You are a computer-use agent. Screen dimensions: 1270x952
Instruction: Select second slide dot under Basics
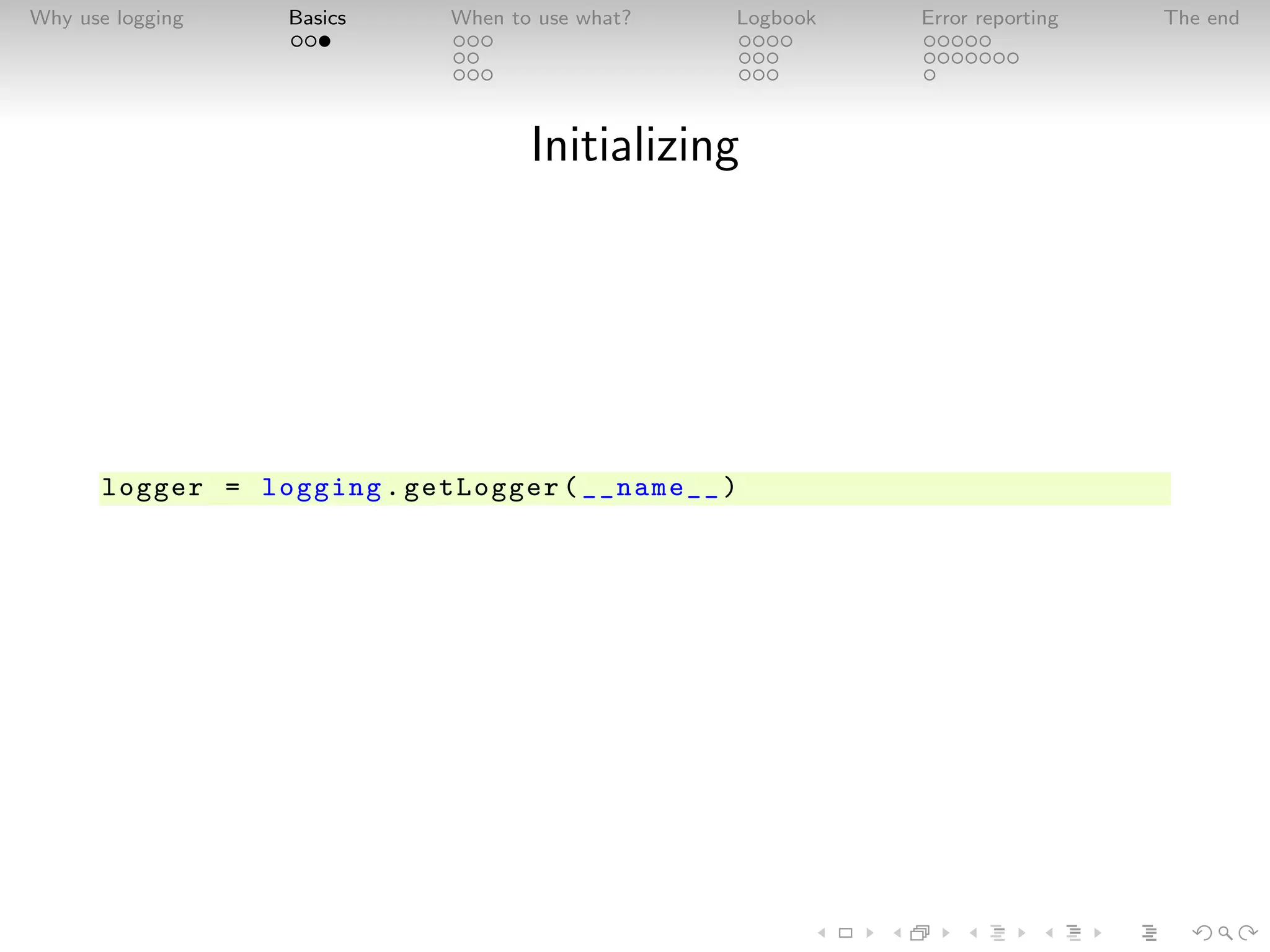coord(311,42)
